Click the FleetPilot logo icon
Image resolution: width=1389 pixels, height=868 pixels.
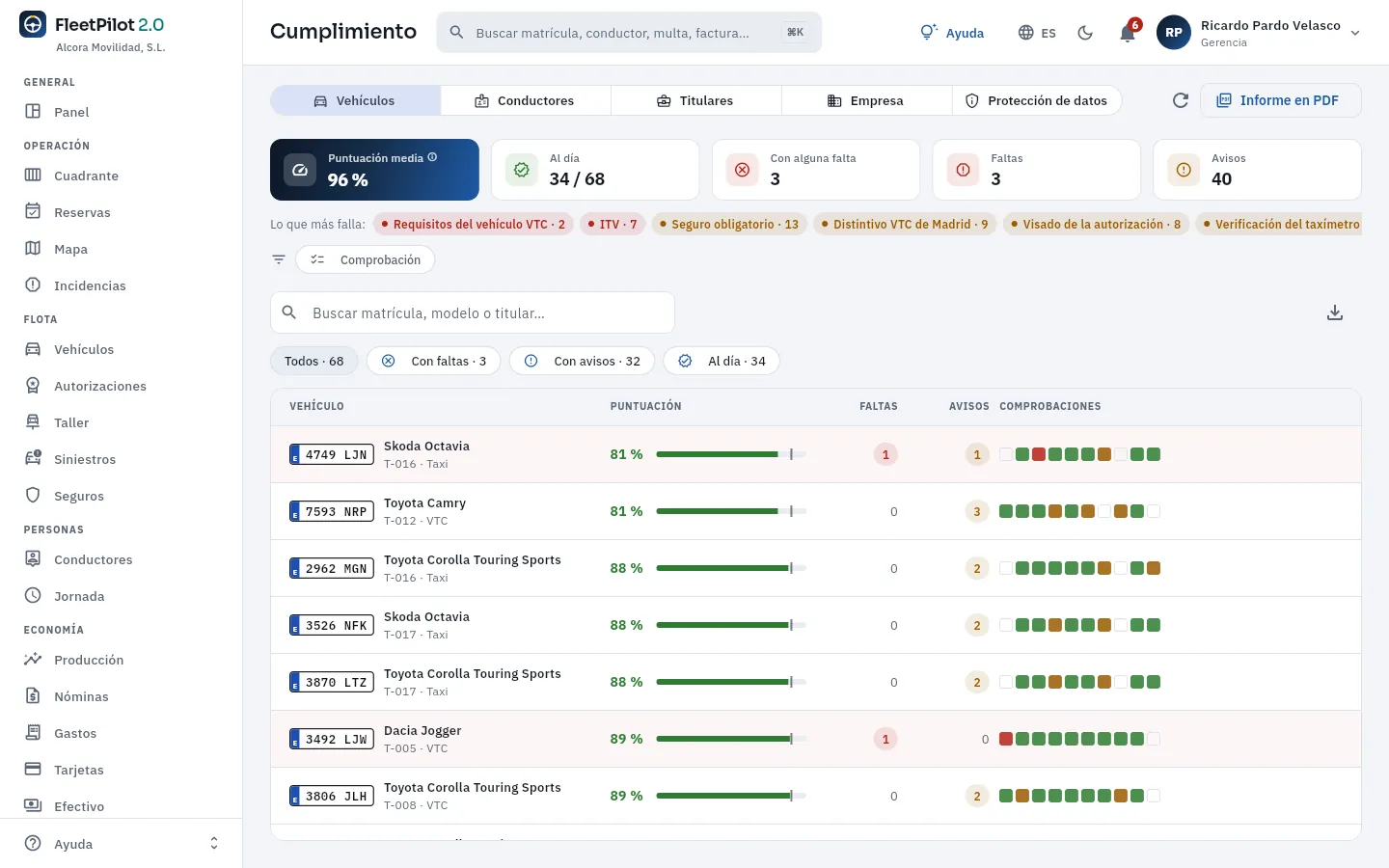pyautogui.click(x=33, y=25)
